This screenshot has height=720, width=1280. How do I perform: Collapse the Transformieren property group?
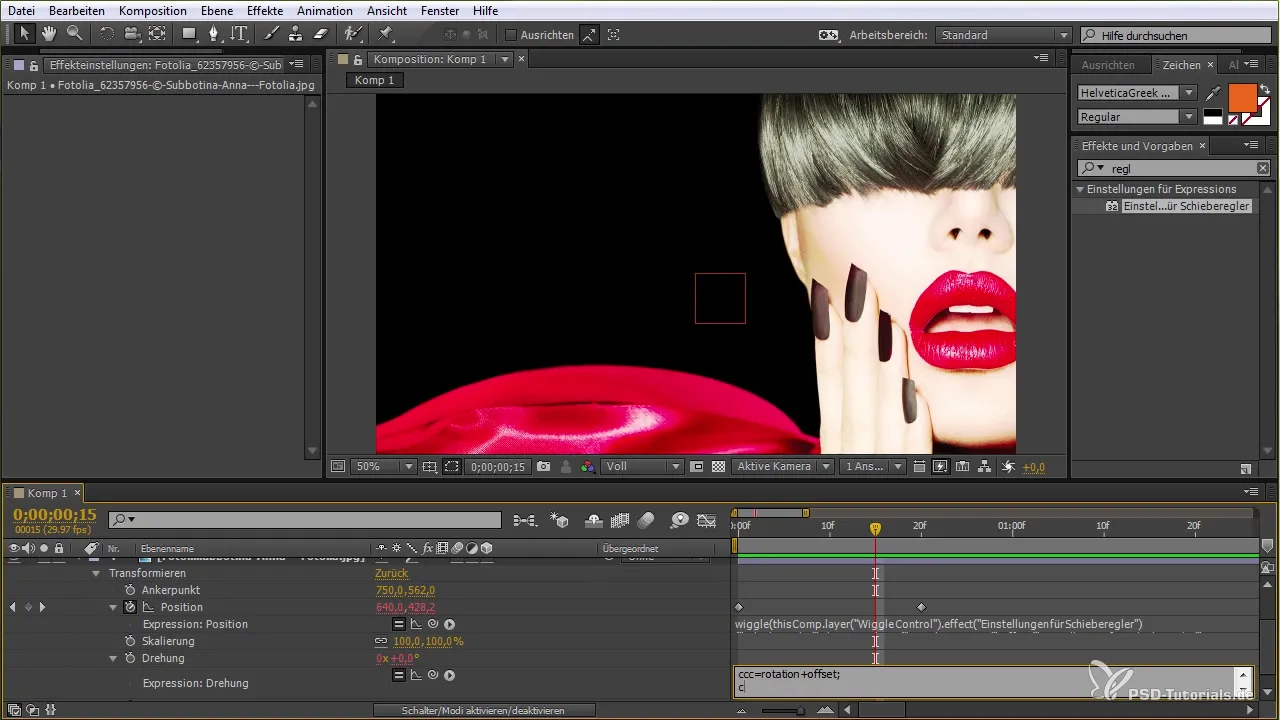(x=96, y=574)
